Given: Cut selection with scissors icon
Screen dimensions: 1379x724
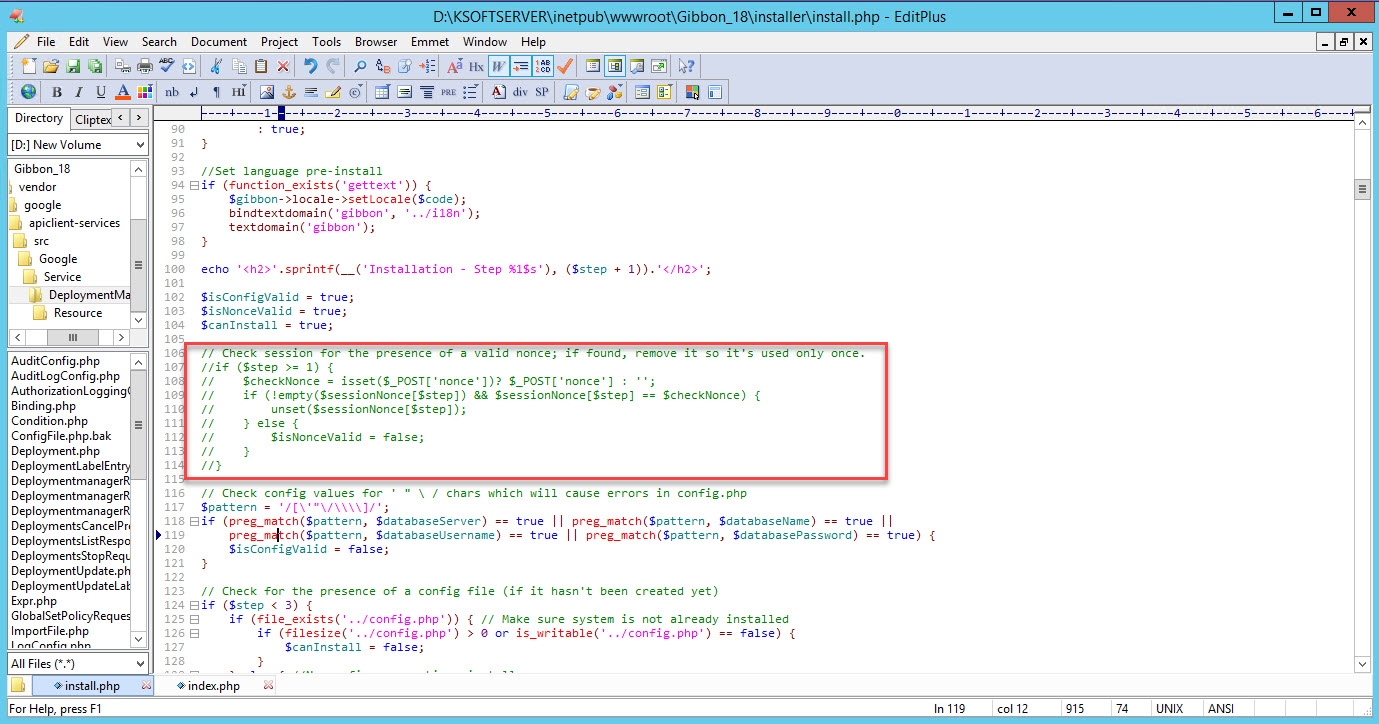Looking at the screenshot, I should [x=215, y=66].
